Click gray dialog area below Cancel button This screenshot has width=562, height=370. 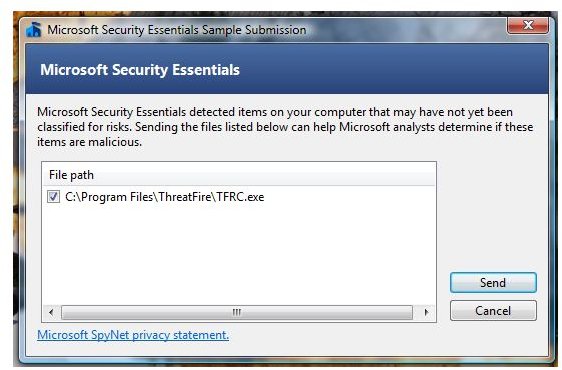tap(493, 337)
